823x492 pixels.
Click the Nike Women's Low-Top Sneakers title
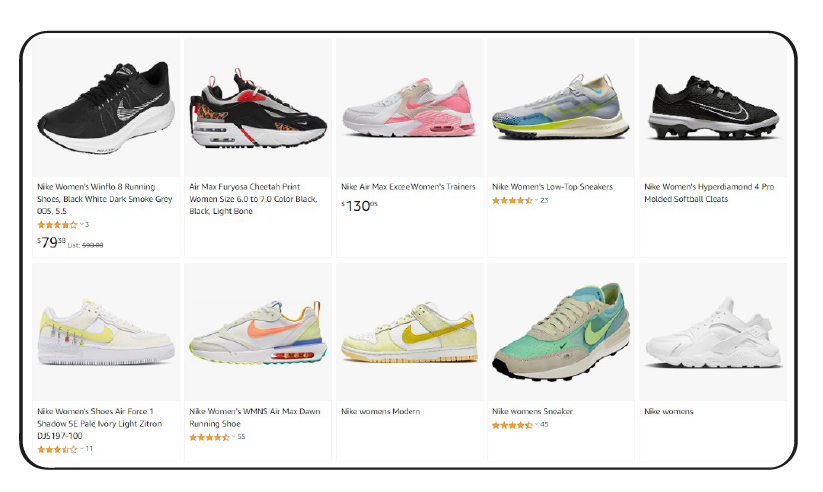coord(552,187)
